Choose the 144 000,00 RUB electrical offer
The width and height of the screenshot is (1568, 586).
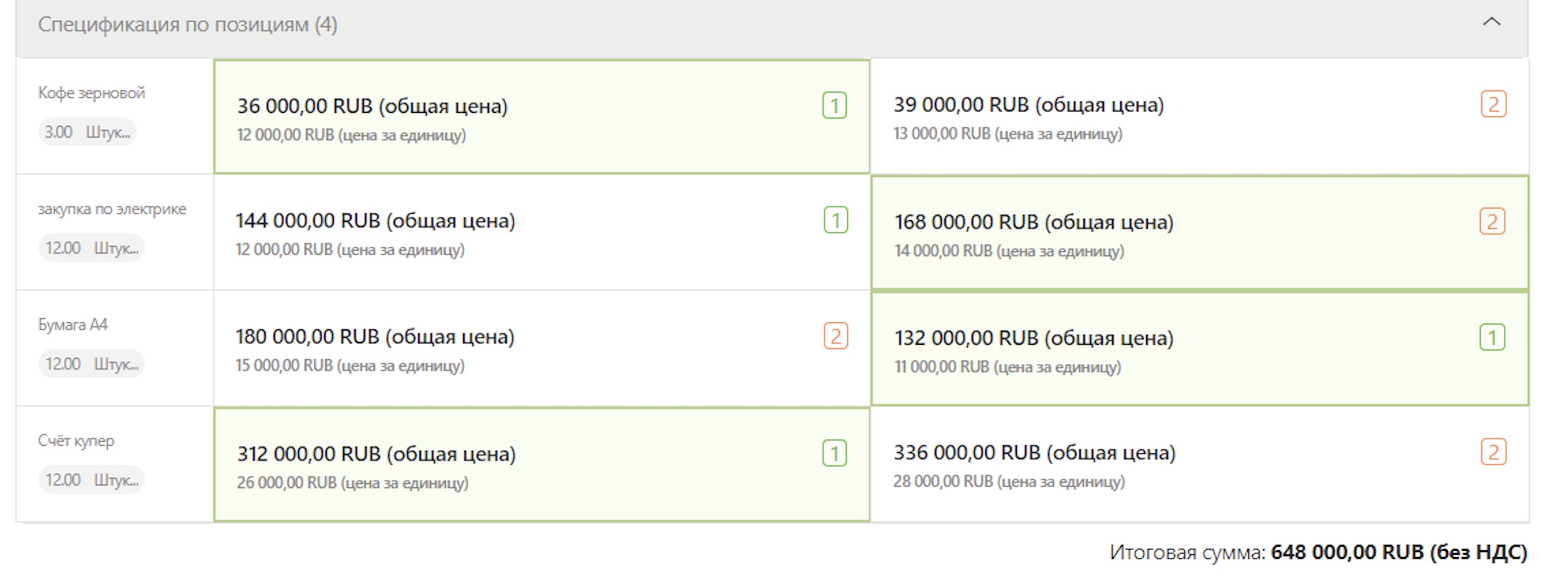click(x=540, y=233)
